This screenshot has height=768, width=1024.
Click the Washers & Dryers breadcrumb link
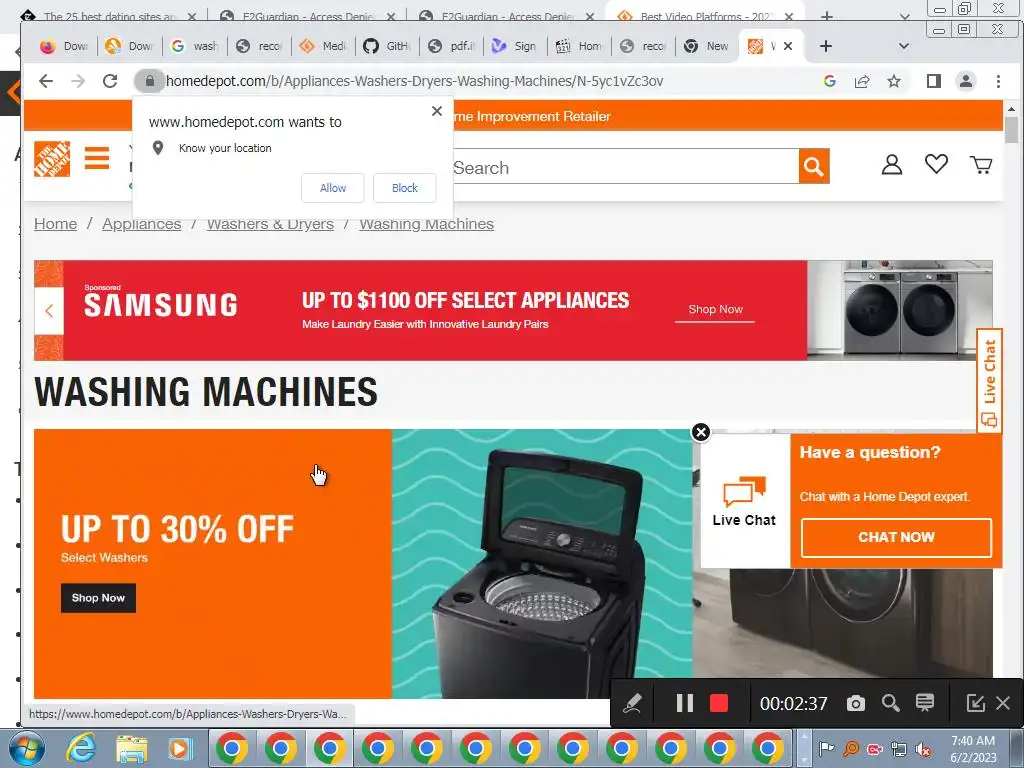270,224
